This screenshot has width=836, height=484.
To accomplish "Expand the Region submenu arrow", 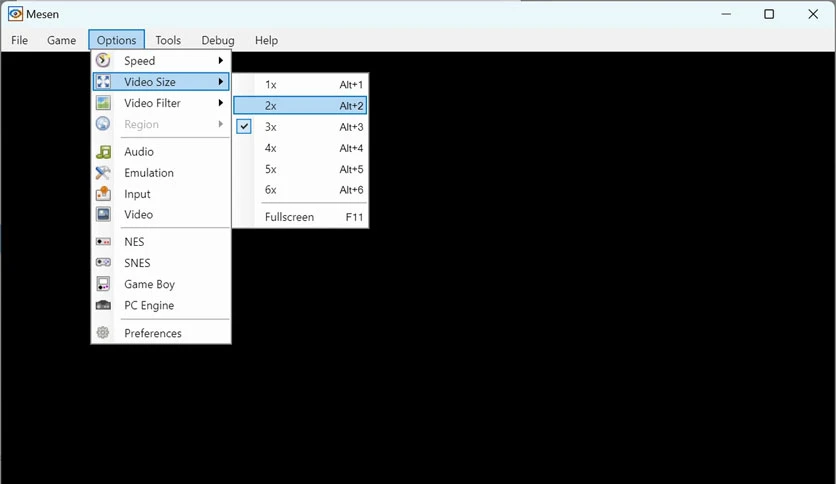I will coord(220,124).
